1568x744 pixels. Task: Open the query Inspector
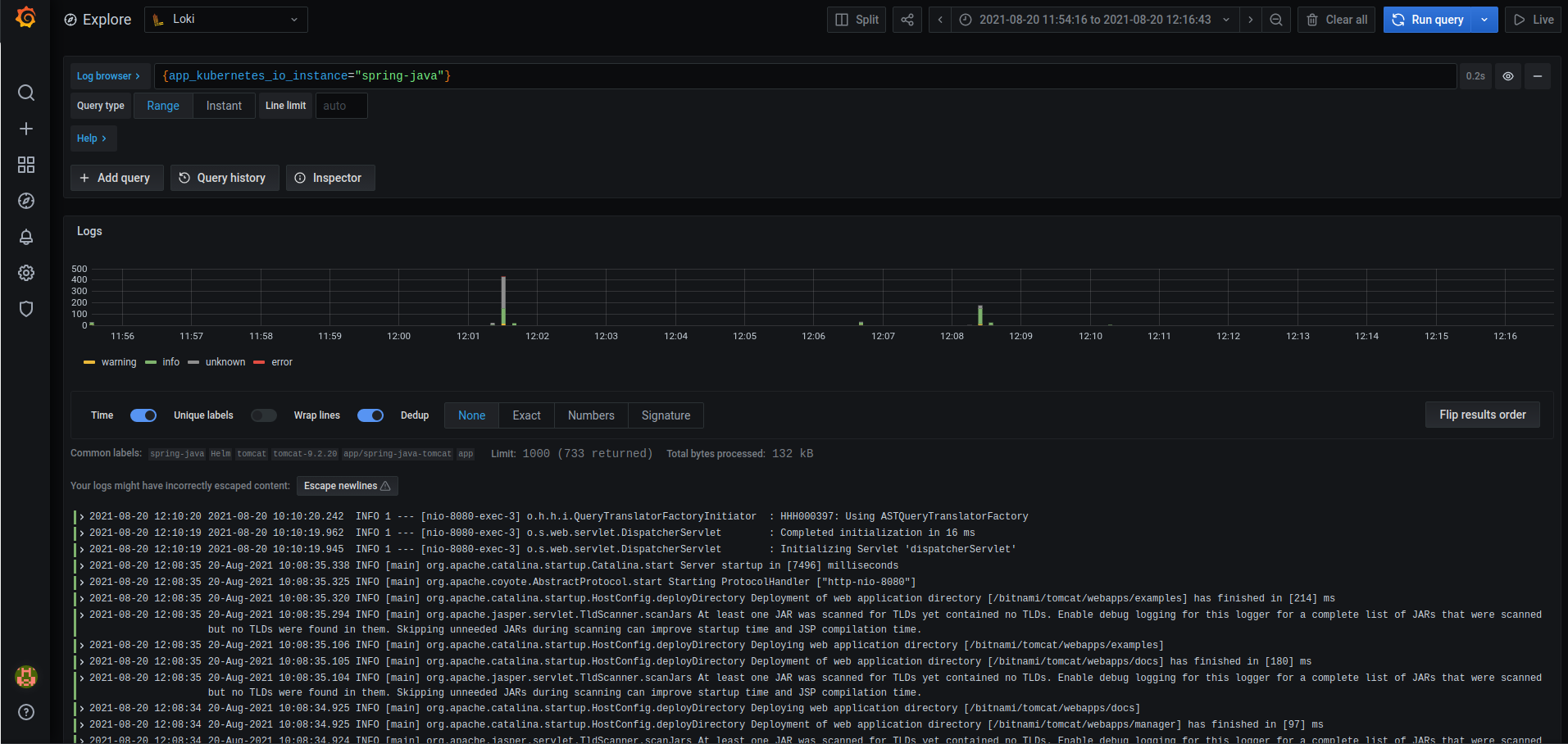(330, 178)
